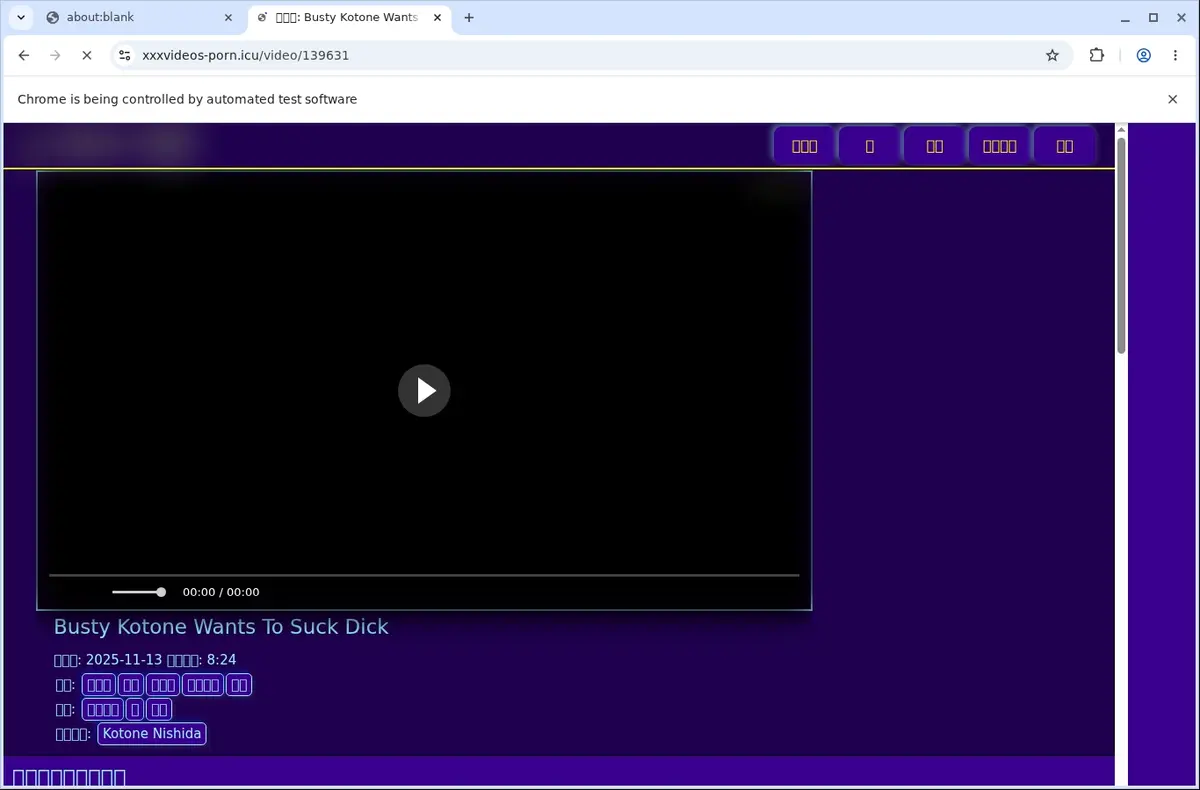Select the active video page tab
The height and width of the screenshot is (790, 1200).
(x=348, y=17)
